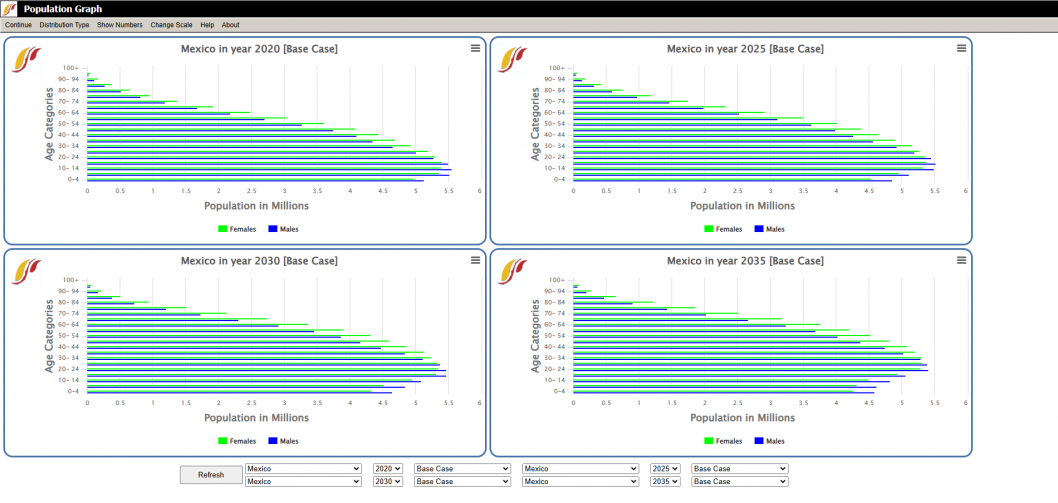Click the flame logo in the 2035 chart
This screenshot has width=1058, height=503.
pos(512,271)
